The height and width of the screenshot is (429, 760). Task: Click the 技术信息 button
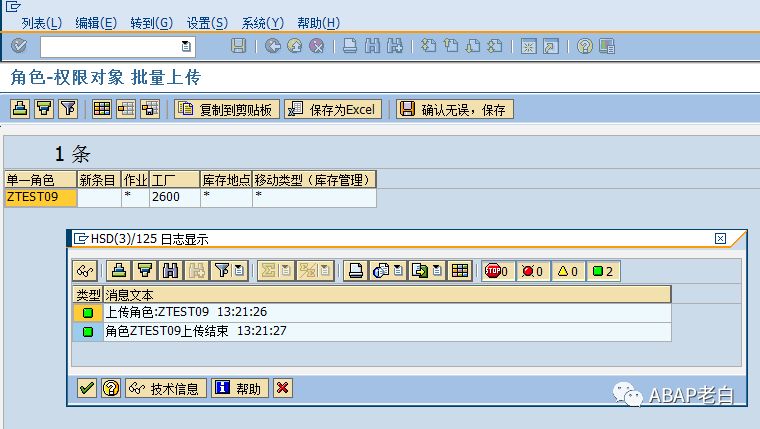click(166, 388)
